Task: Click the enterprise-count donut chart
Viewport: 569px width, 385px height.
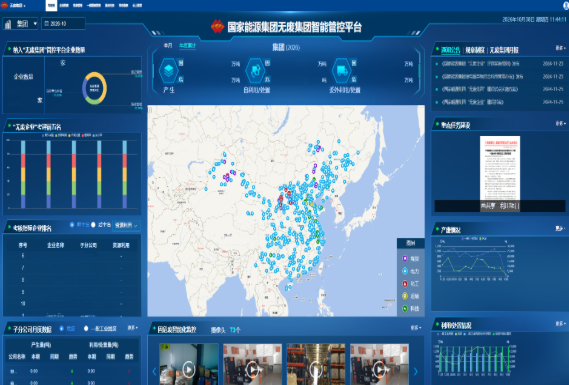Action: click(x=94, y=88)
